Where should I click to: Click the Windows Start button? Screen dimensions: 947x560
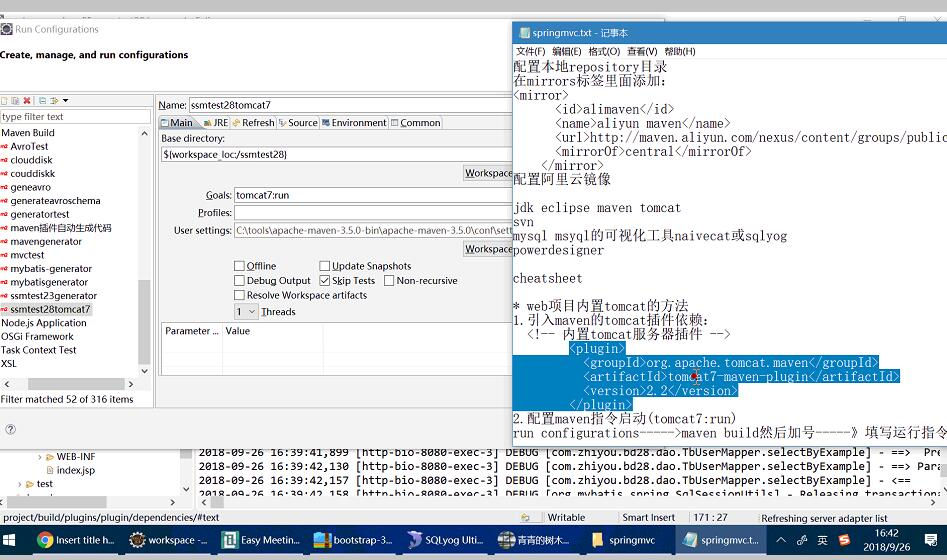coord(9,539)
